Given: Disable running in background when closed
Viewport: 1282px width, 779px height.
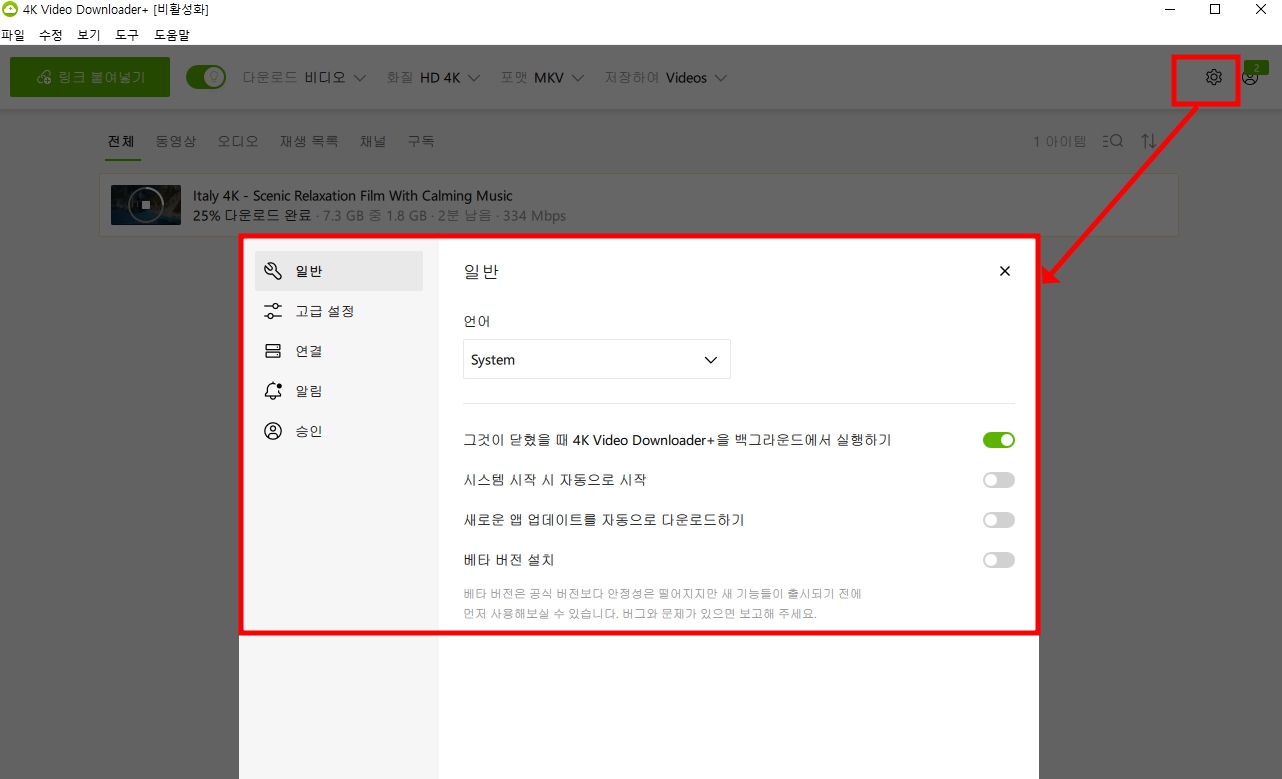Looking at the screenshot, I should coord(997,439).
